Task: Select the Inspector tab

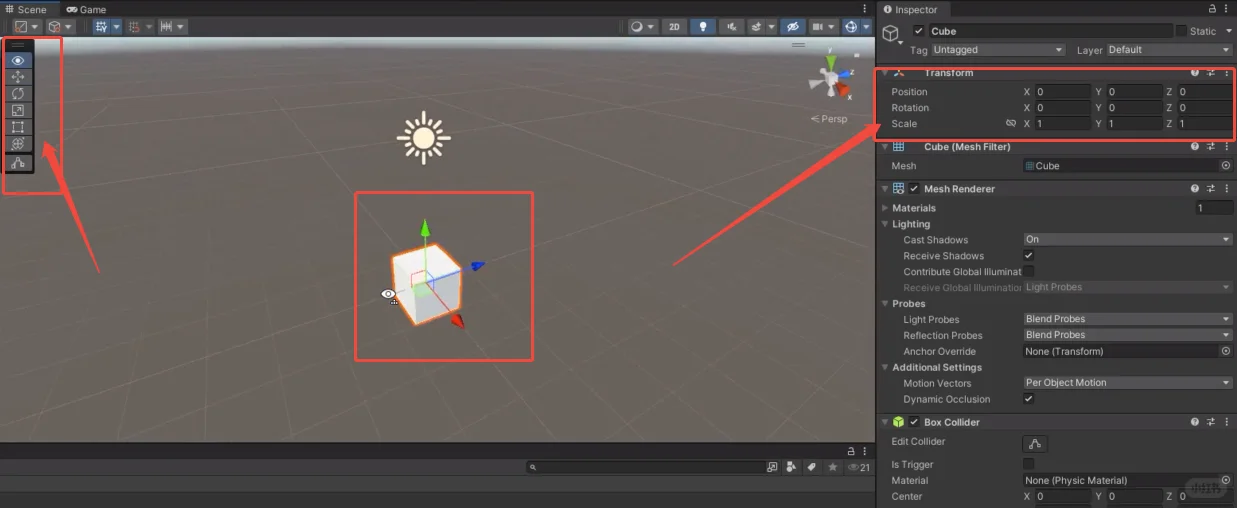Action: point(910,9)
